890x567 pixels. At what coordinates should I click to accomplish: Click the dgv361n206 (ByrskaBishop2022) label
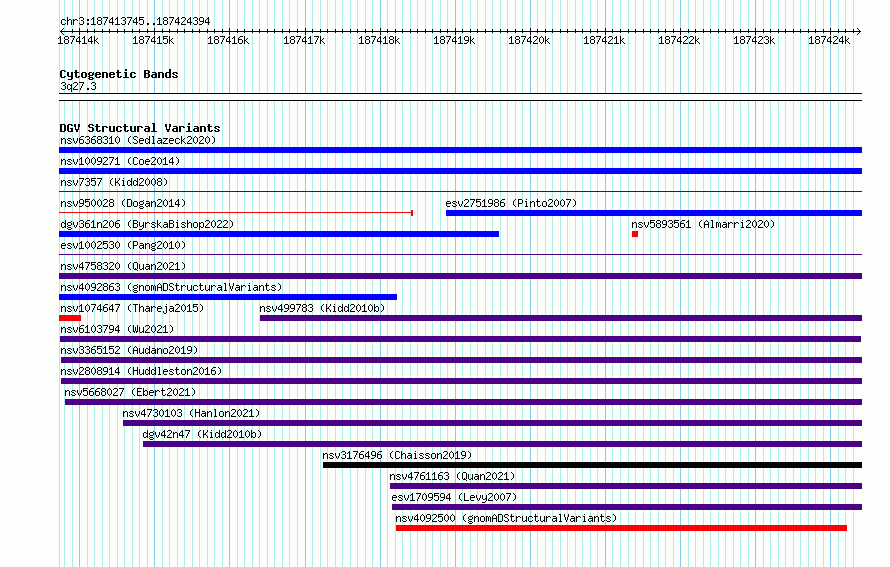[147, 224]
